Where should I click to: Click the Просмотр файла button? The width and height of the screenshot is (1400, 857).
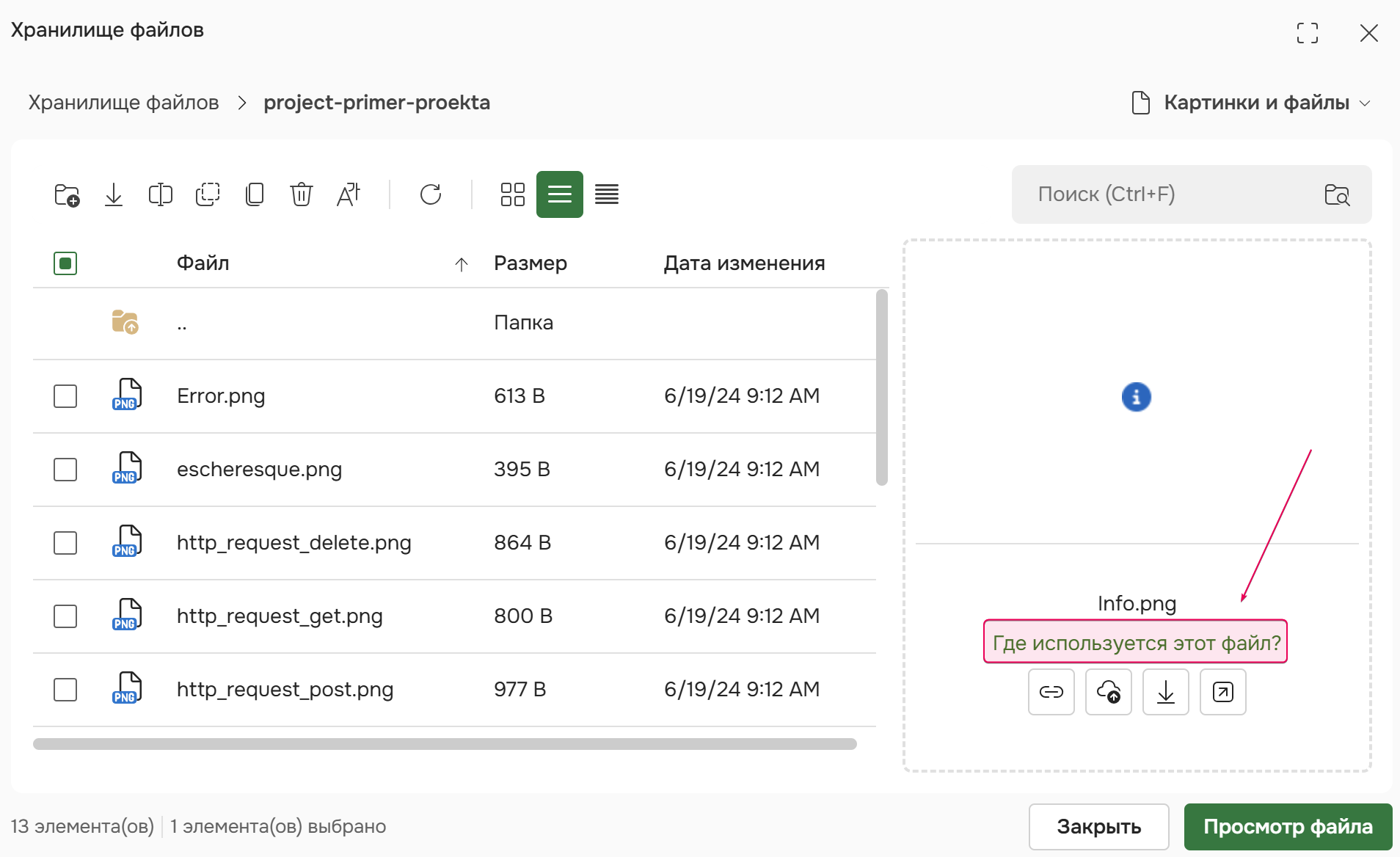point(1288,827)
